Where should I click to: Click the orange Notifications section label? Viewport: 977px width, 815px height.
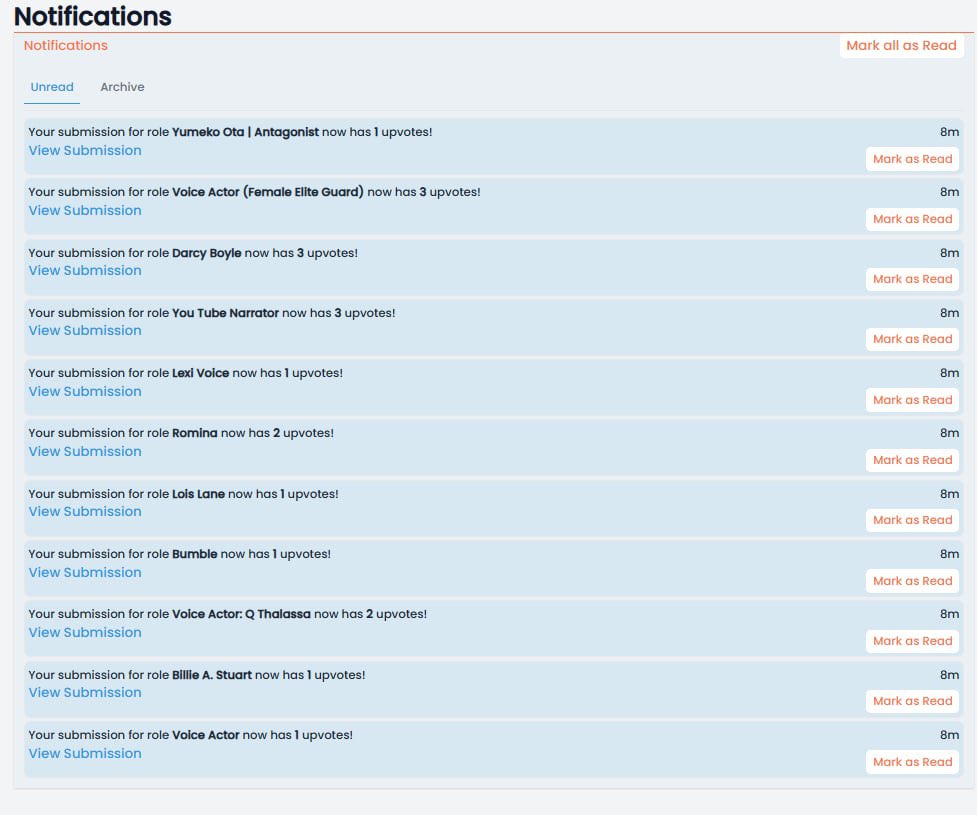coord(65,45)
